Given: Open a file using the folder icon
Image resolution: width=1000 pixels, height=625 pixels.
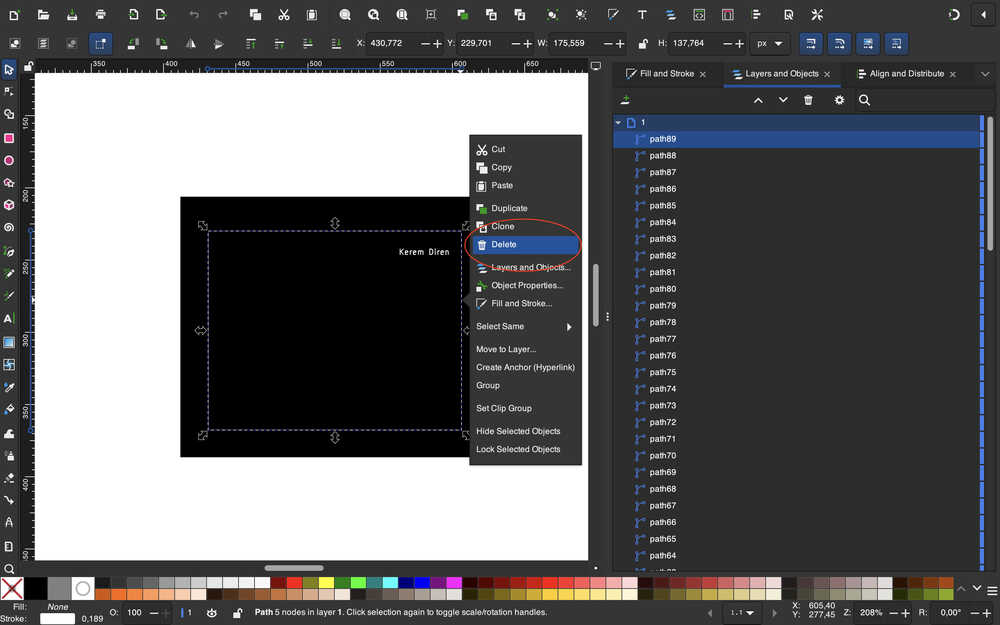Looking at the screenshot, I should tap(43, 15).
